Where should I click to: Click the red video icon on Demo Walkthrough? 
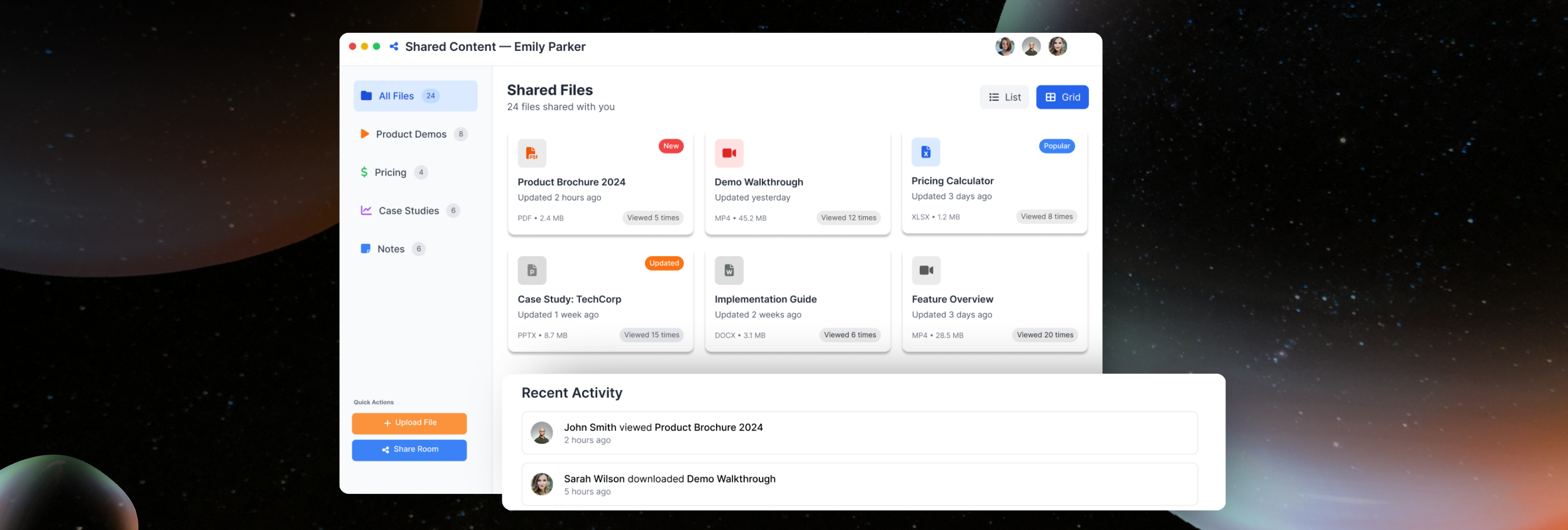click(x=729, y=153)
